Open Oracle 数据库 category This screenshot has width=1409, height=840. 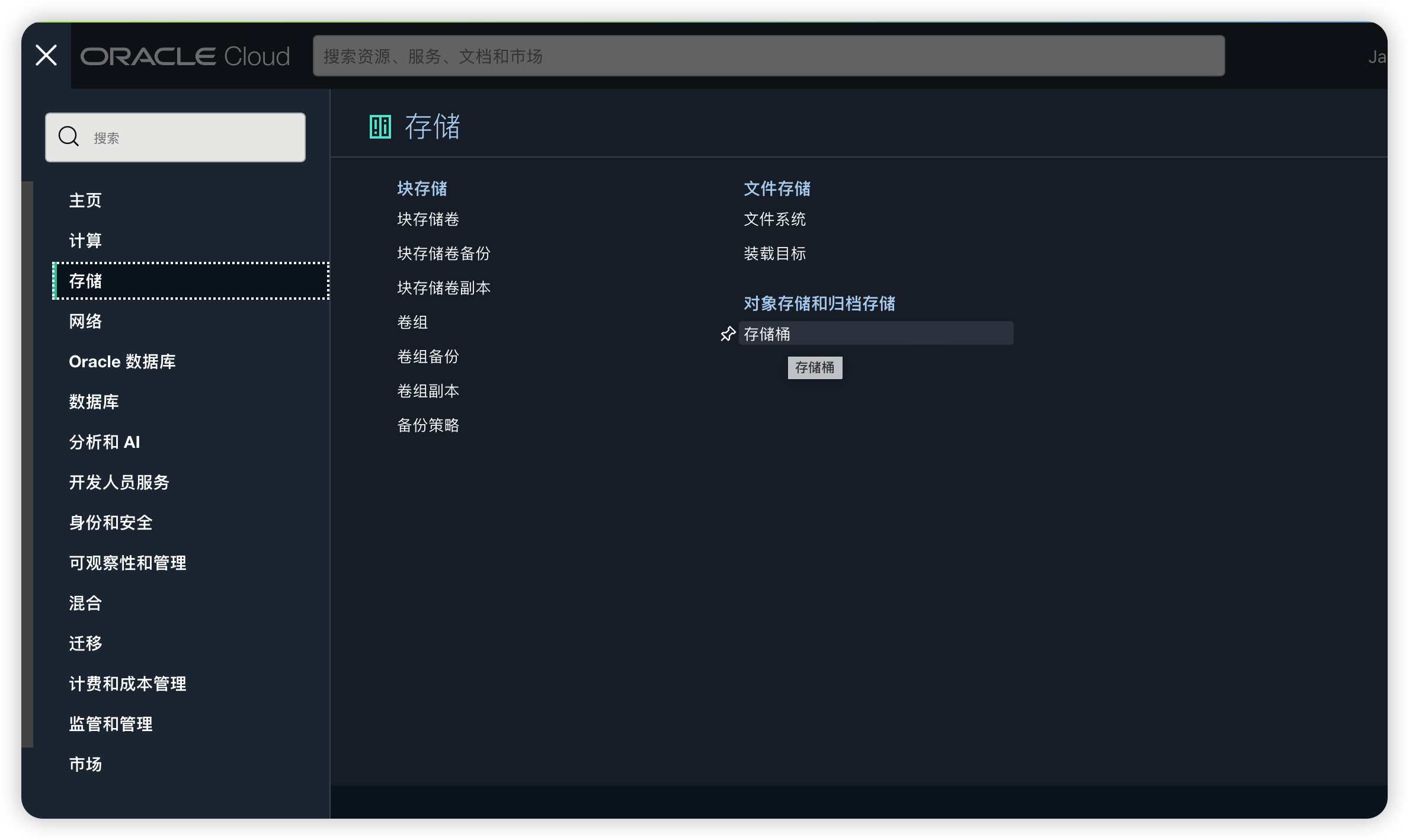point(123,361)
